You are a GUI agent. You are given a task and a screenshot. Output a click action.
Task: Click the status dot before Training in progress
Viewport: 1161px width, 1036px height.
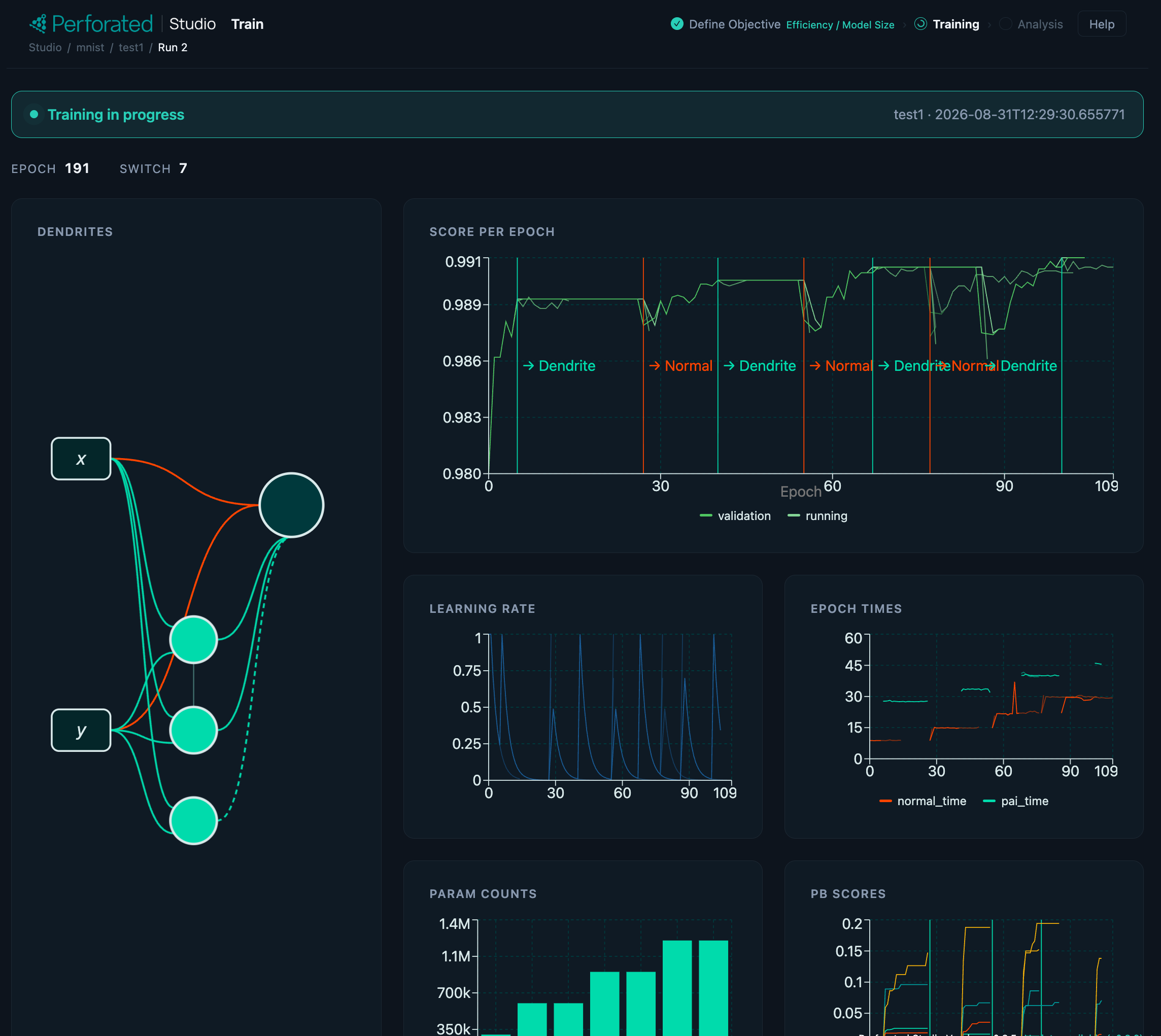click(x=34, y=115)
